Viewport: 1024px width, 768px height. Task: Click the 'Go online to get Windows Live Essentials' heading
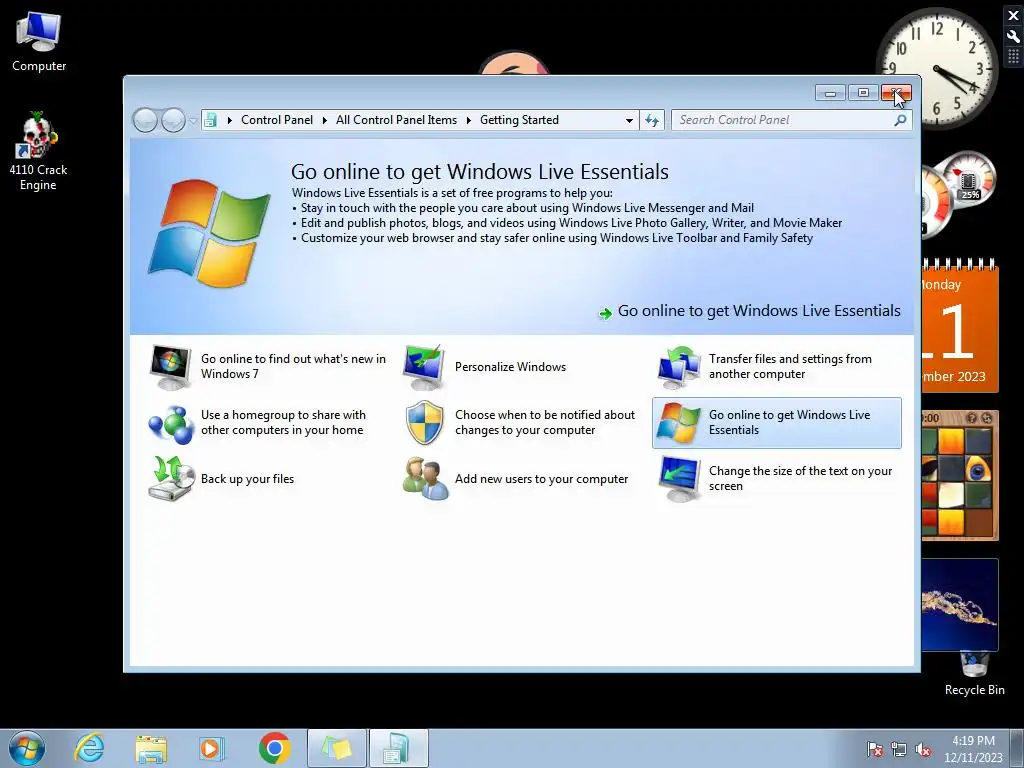click(479, 172)
